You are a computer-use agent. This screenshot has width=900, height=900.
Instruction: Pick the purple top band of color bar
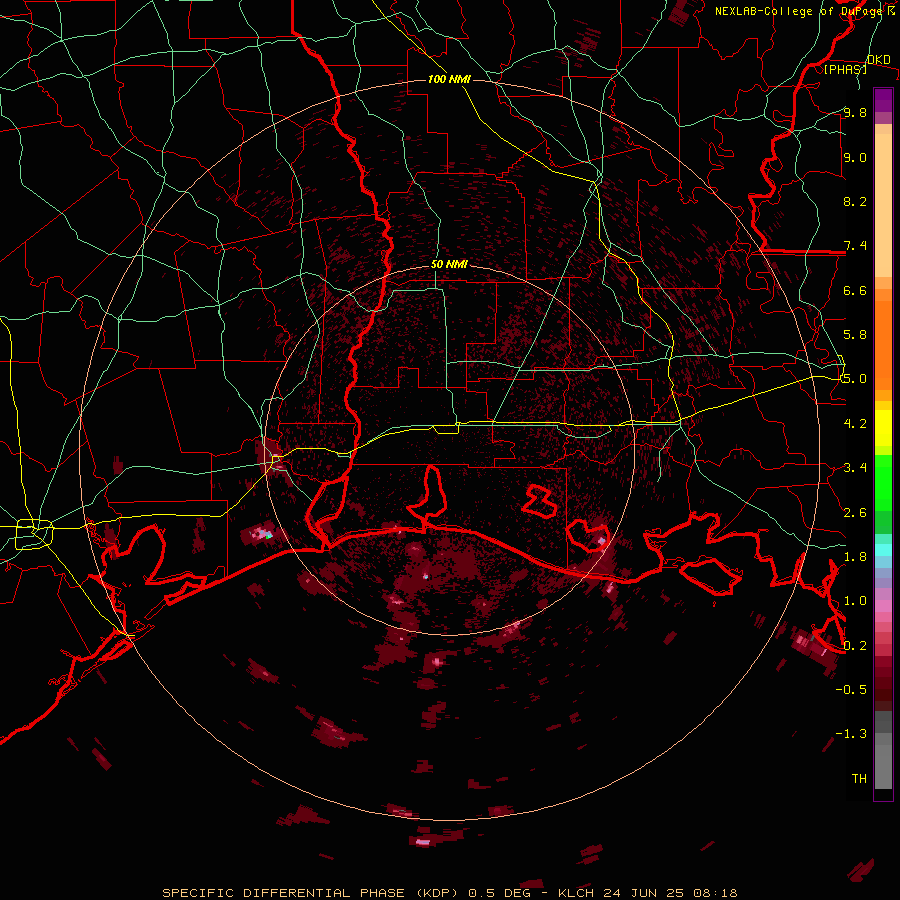tap(883, 100)
